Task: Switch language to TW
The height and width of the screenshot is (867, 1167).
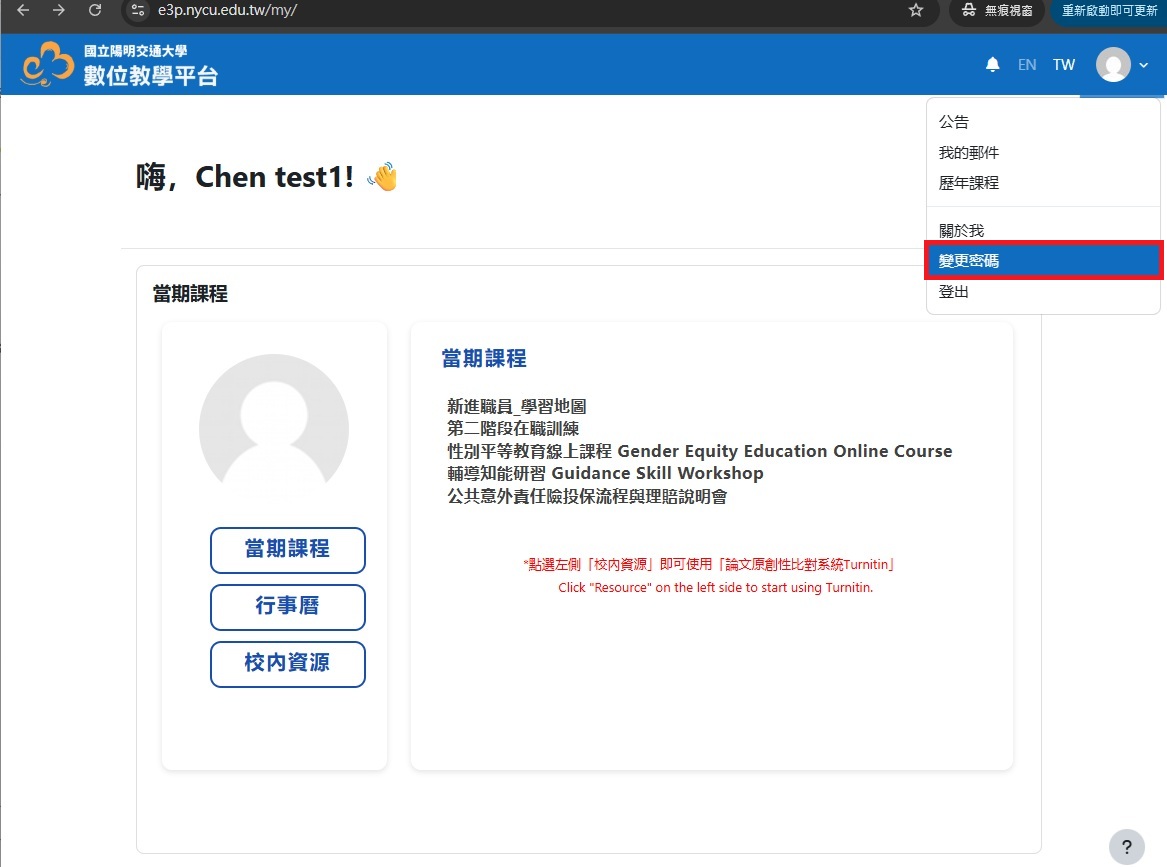Action: click(1063, 65)
